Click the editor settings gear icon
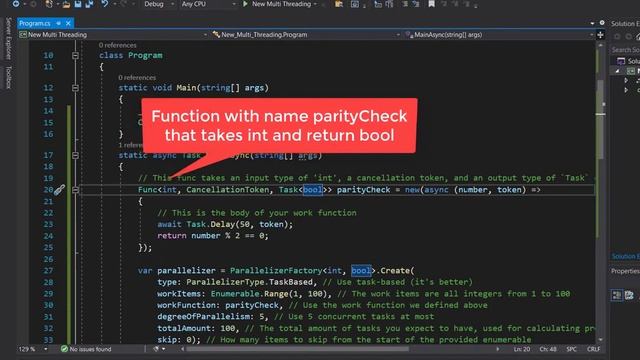The image size is (640, 360). pos(602,23)
